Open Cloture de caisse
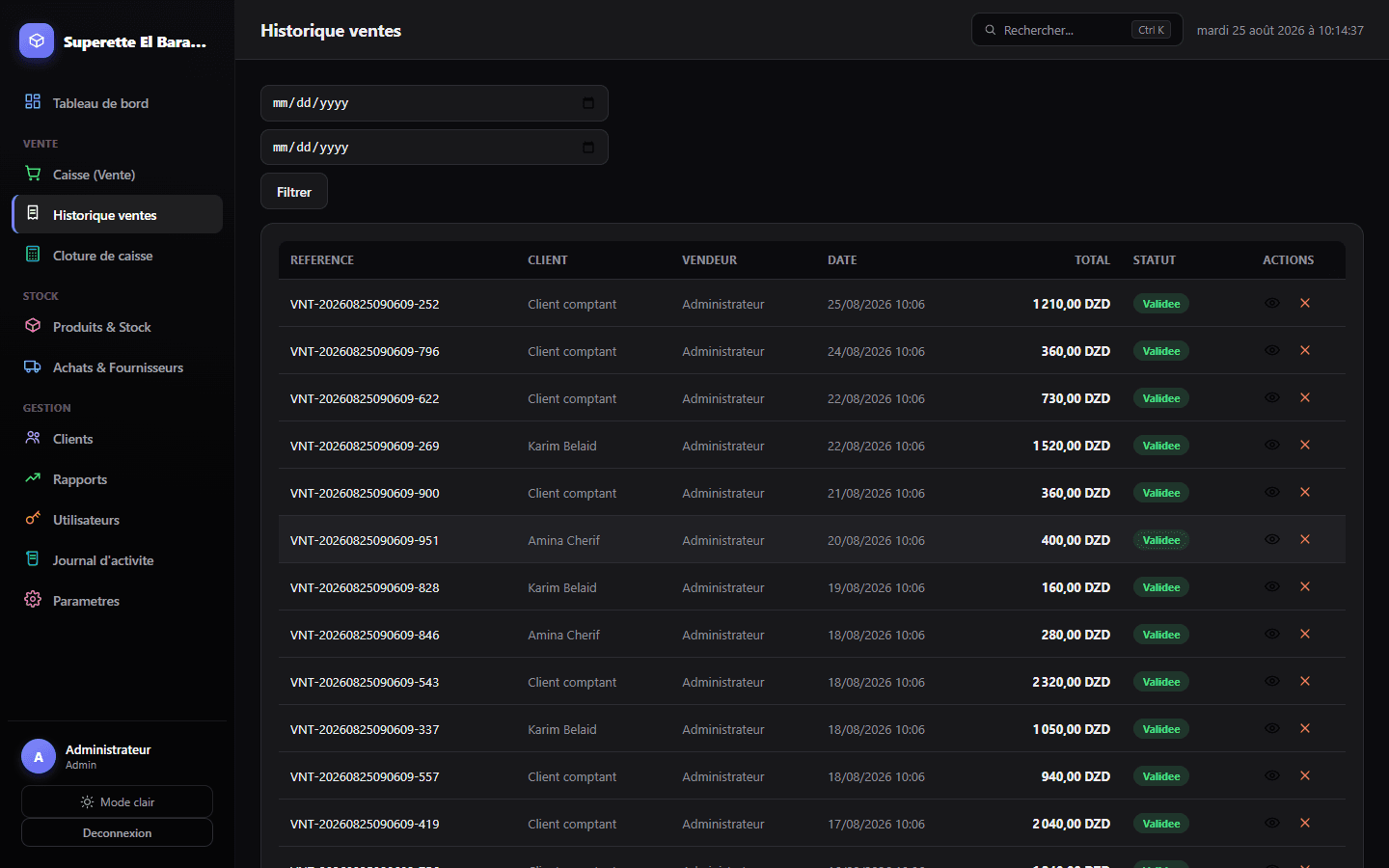The height and width of the screenshot is (868, 1389). coord(117,255)
